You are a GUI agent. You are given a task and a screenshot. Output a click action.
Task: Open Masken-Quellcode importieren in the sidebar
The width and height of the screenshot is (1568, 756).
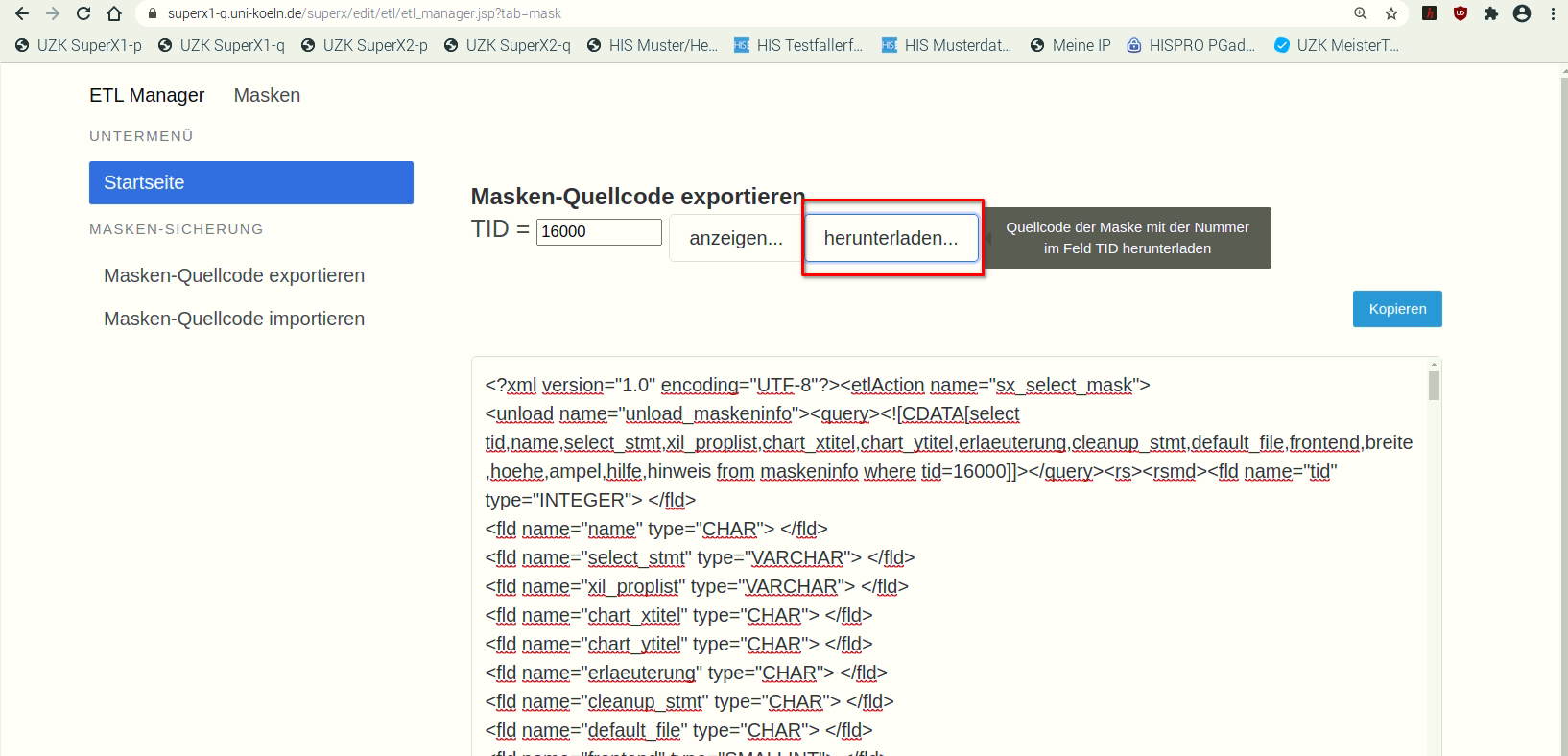[234, 319]
